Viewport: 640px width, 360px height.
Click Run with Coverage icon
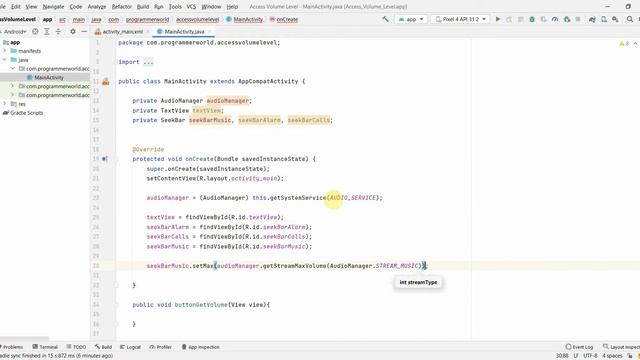pos(543,19)
